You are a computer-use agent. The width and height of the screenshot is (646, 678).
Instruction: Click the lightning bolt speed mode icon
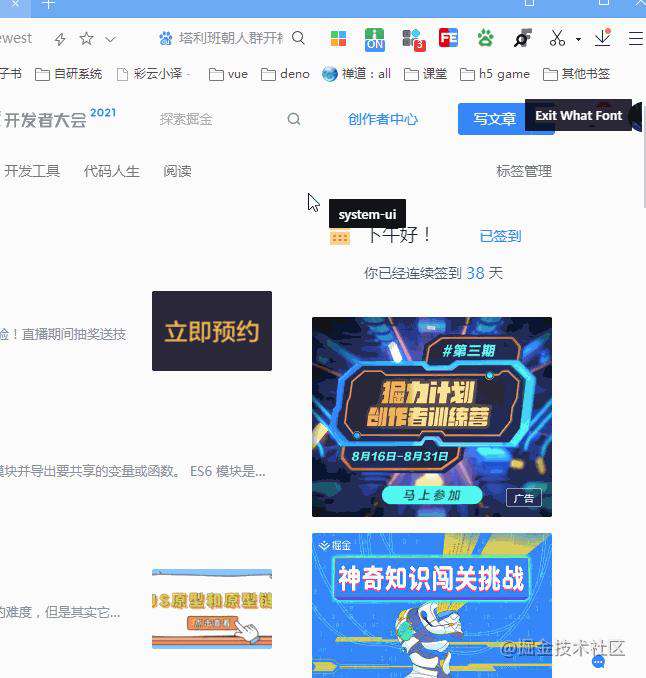click(x=60, y=39)
